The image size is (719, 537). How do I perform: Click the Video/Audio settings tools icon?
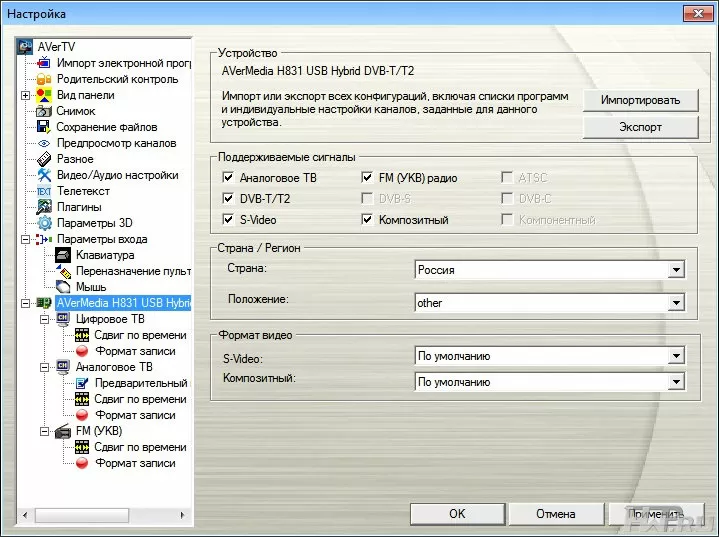point(43,175)
